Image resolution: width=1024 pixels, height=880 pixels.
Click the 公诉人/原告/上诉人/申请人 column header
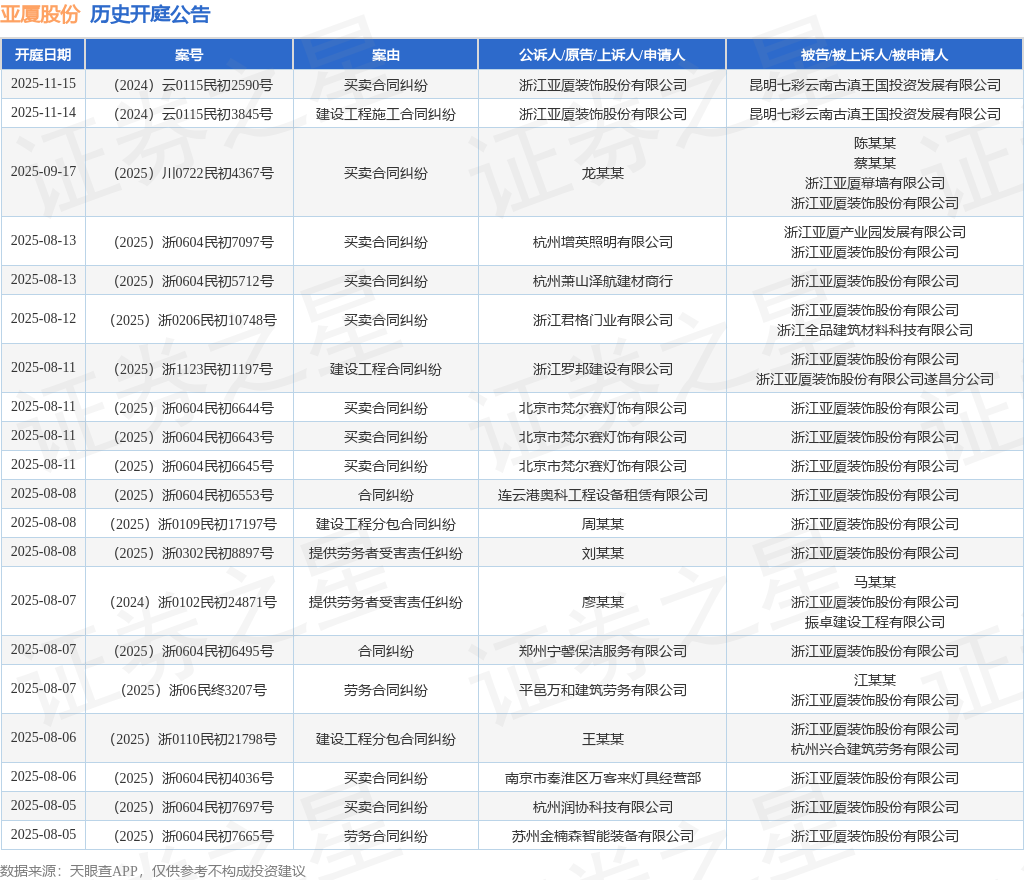(602, 55)
